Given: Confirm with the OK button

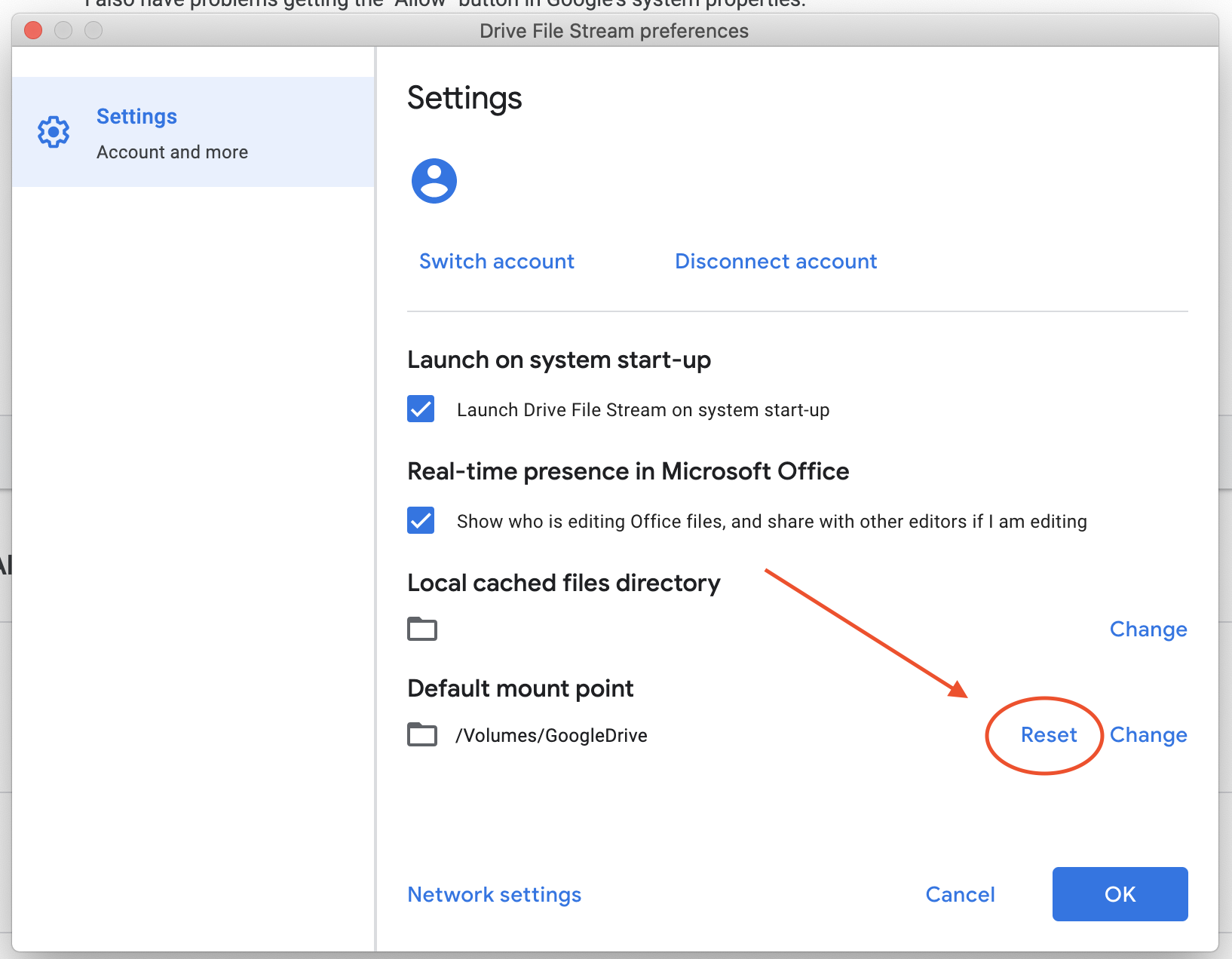Looking at the screenshot, I should tap(1120, 894).
